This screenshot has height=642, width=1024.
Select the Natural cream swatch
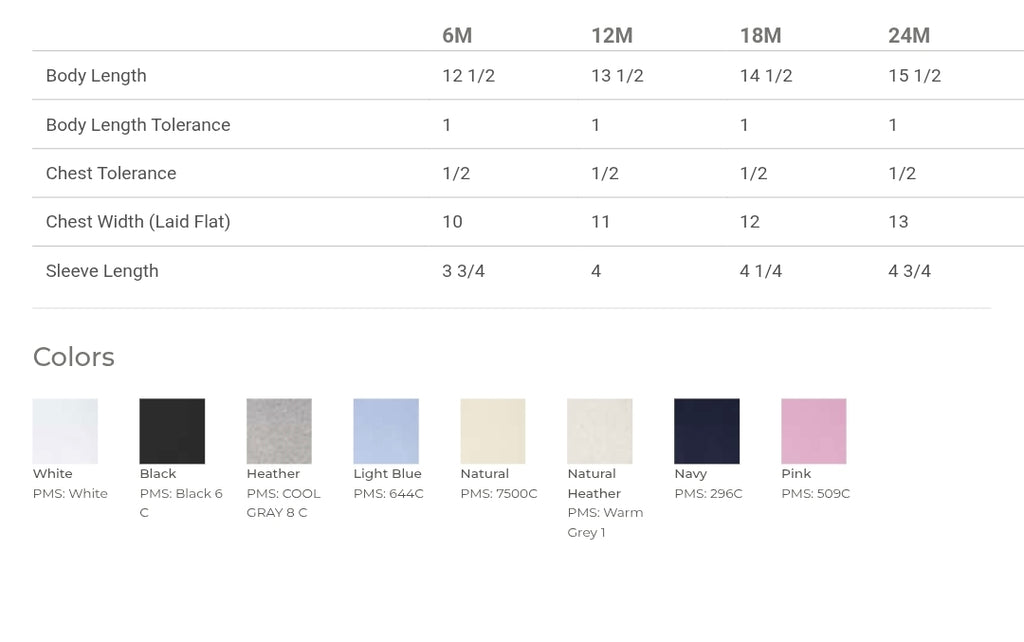click(x=493, y=431)
